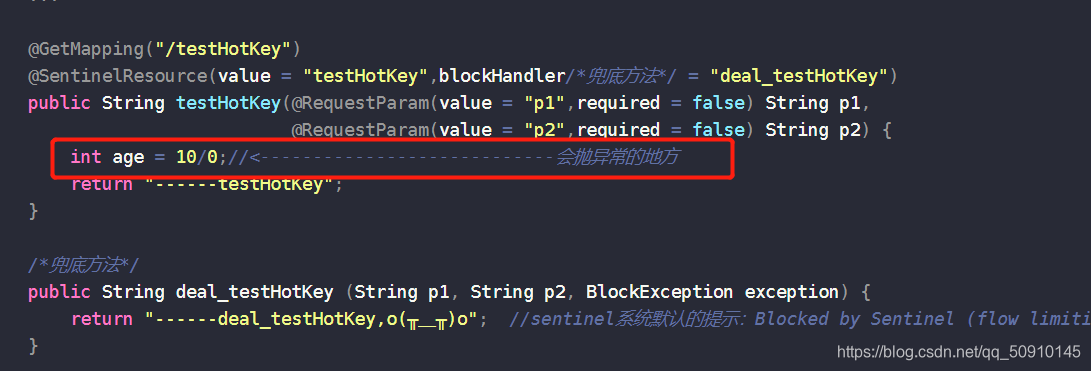This screenshot has height=371, width=1091.
Task: Click the BlockException parameter type
Action: pyautogui.click(x=659, y=292)
